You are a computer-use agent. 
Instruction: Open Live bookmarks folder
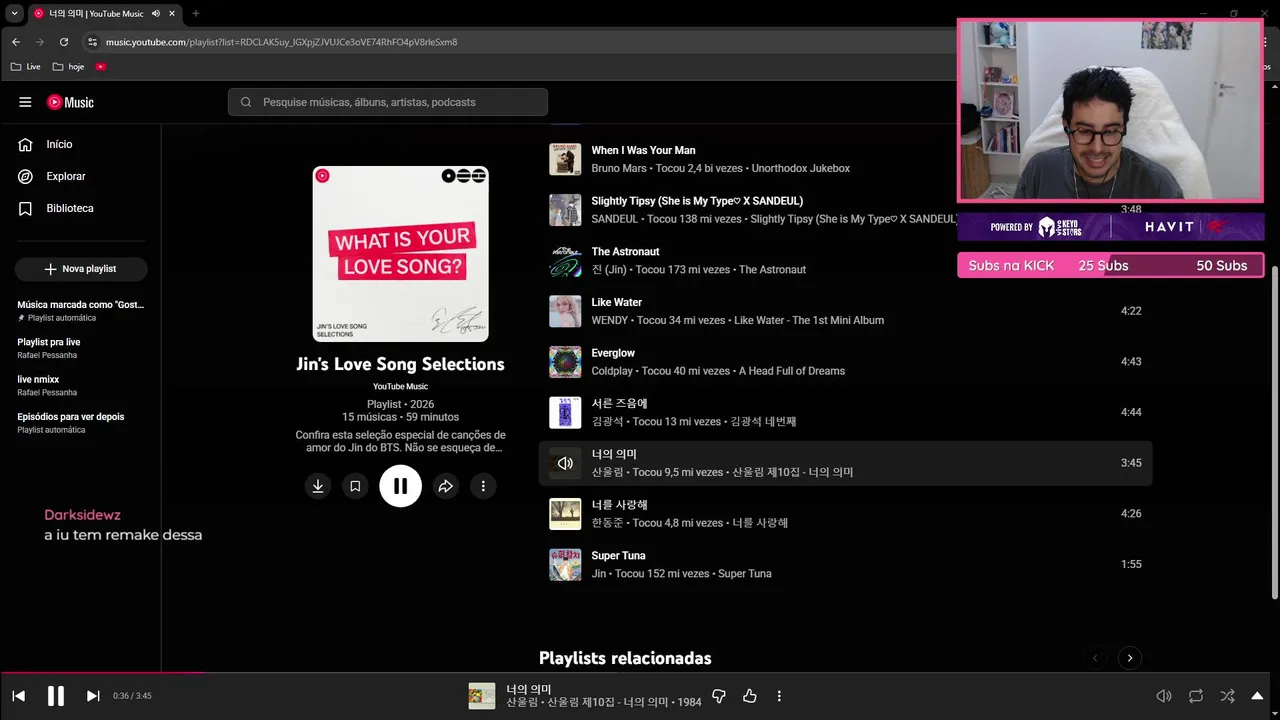click(x=25, y=67)
